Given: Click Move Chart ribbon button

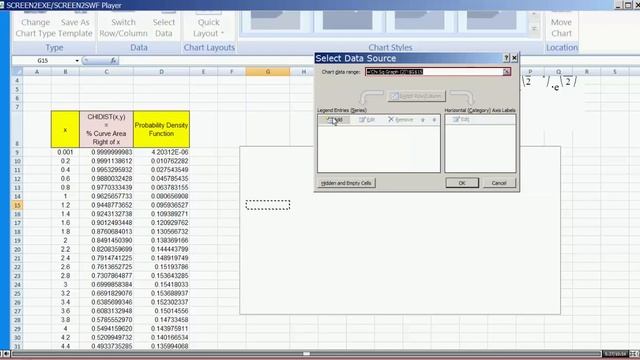Looking at the screenshot, I should coord(561,27).
